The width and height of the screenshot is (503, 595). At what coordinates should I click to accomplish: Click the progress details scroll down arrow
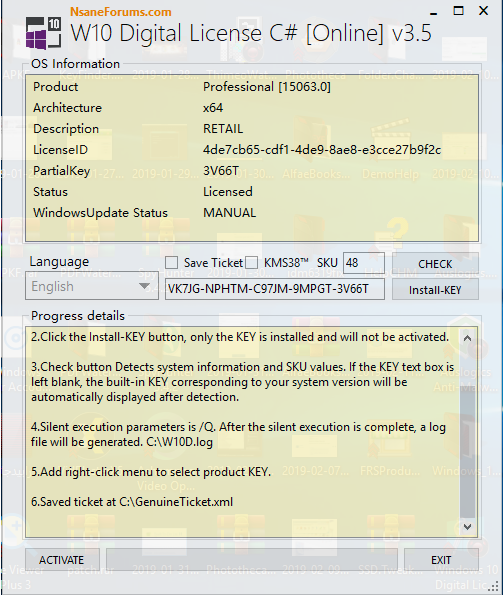(x=468, y=527)
